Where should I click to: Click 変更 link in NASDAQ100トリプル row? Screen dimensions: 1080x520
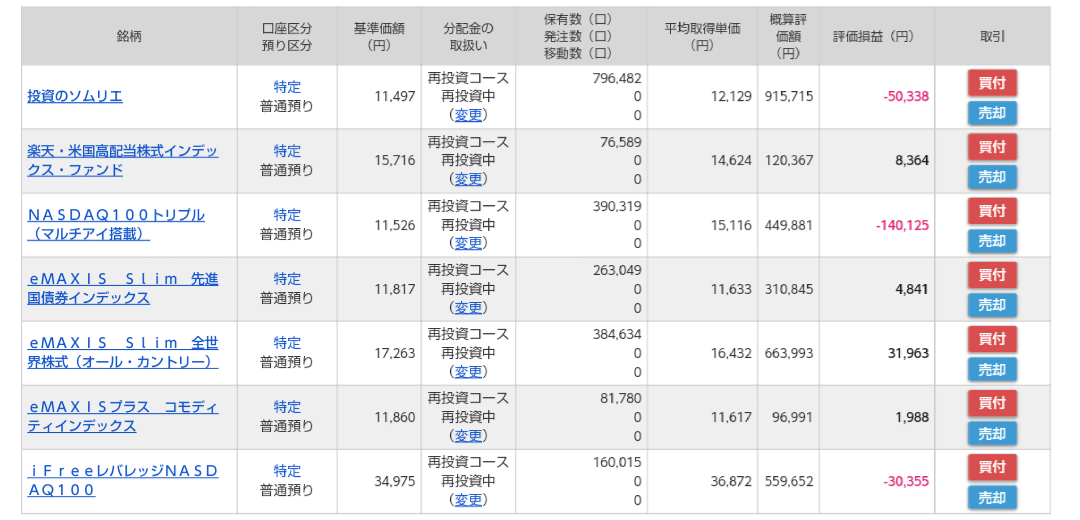[468, 243]
